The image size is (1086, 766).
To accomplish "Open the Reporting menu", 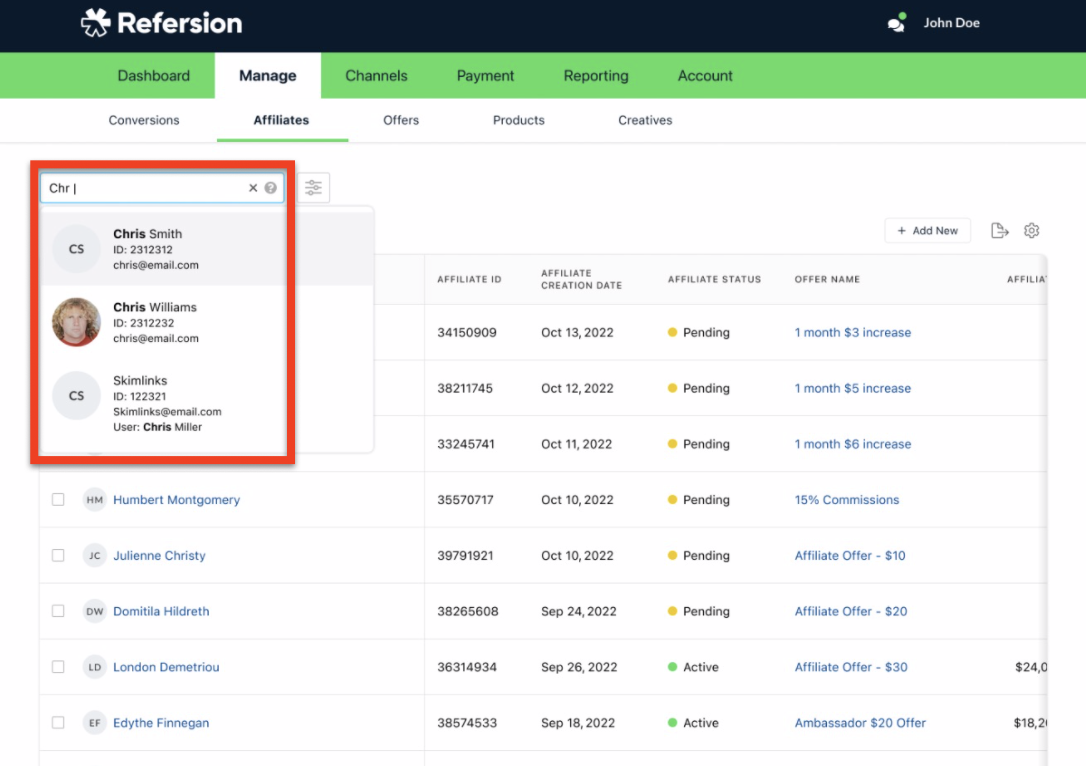I will [x=595, y=75].
